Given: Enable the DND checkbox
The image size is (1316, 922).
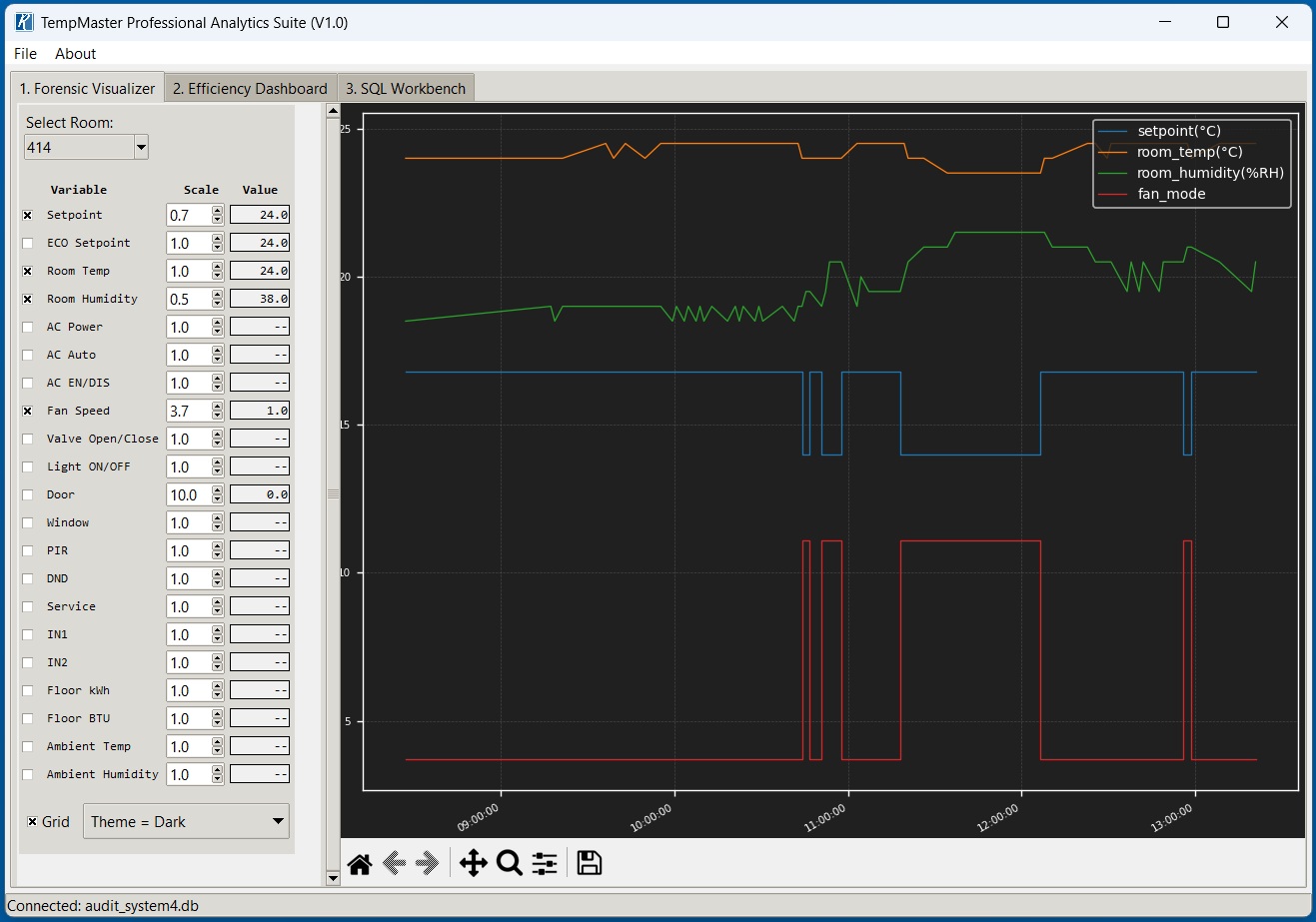Looking at the screenshot, I should click(28, 578).
